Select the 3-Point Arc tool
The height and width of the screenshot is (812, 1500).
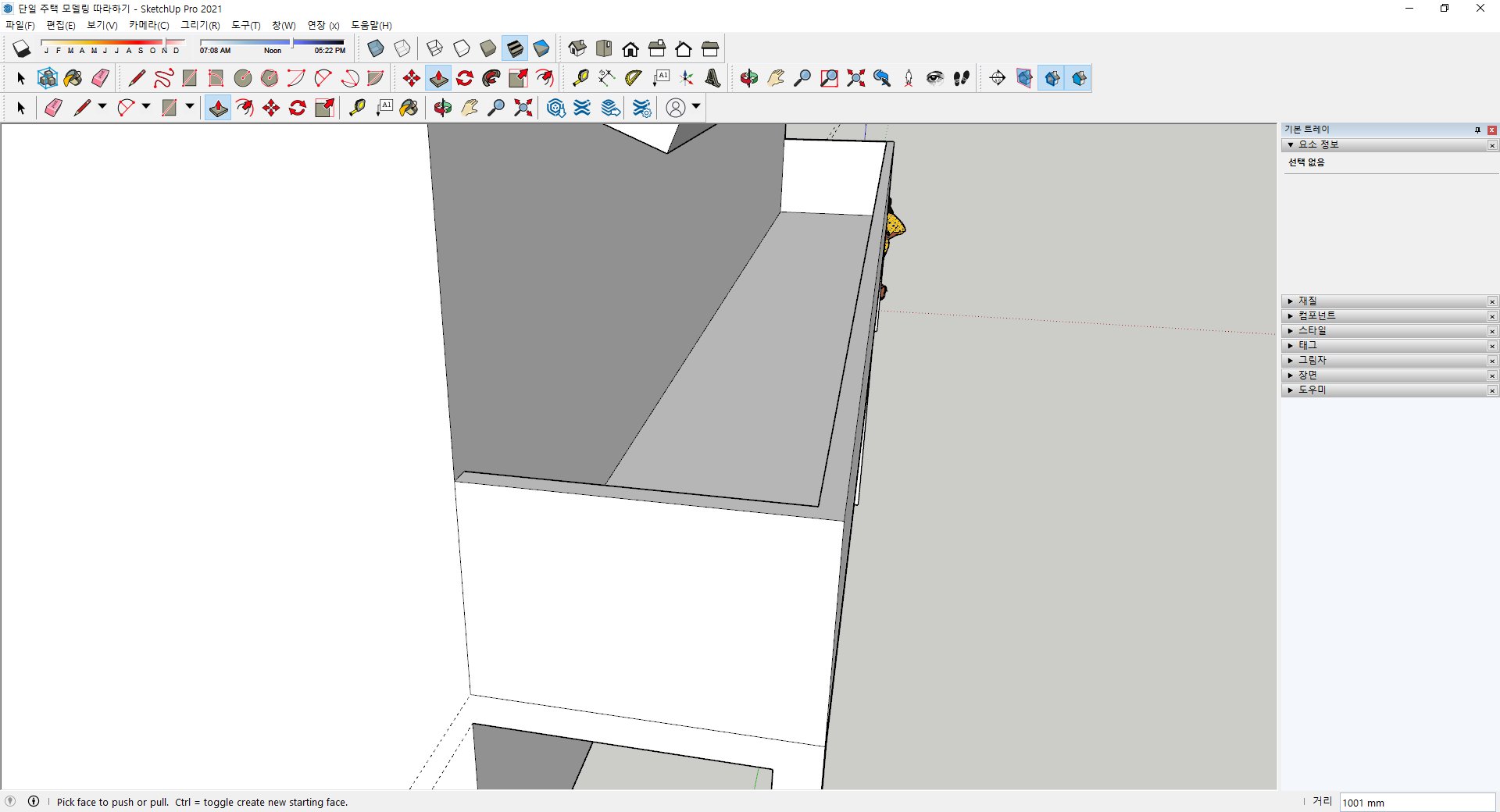(x=349, y=78)
